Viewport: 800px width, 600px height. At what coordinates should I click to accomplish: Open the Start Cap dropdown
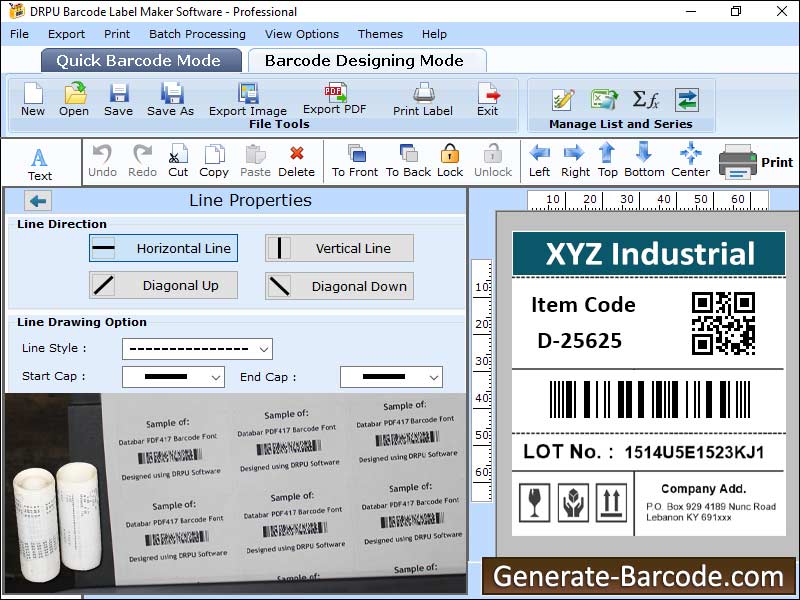[173, 377]
